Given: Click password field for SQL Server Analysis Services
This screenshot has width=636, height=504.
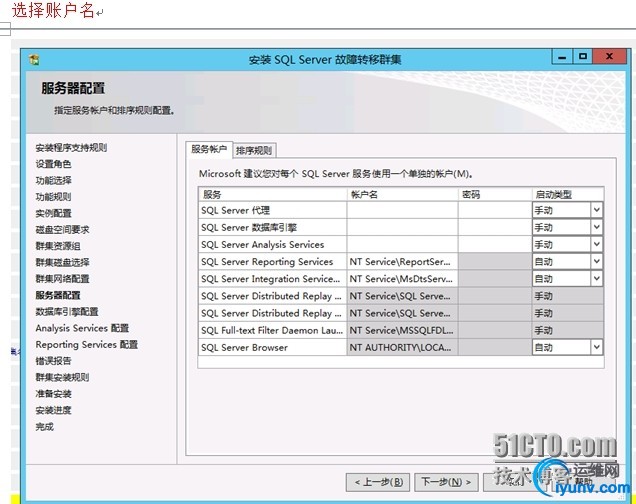Looking at the screenshot, I should click(495, 244).
